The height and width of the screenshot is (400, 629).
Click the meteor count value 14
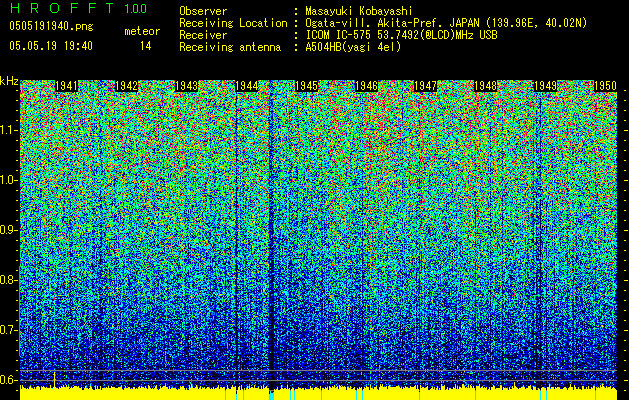pos(146,46)
